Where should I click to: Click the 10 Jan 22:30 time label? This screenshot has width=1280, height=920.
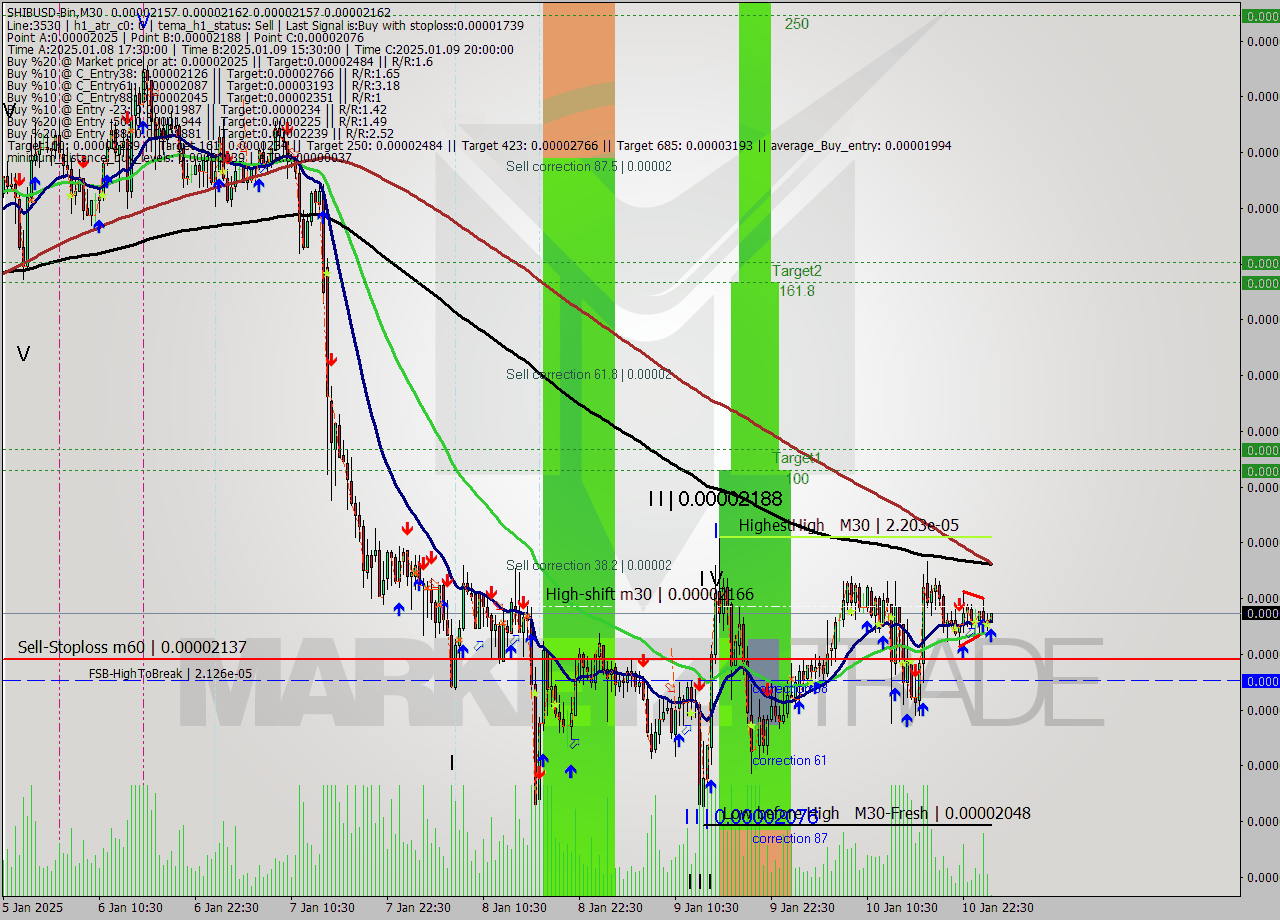(x=997, y=908)
